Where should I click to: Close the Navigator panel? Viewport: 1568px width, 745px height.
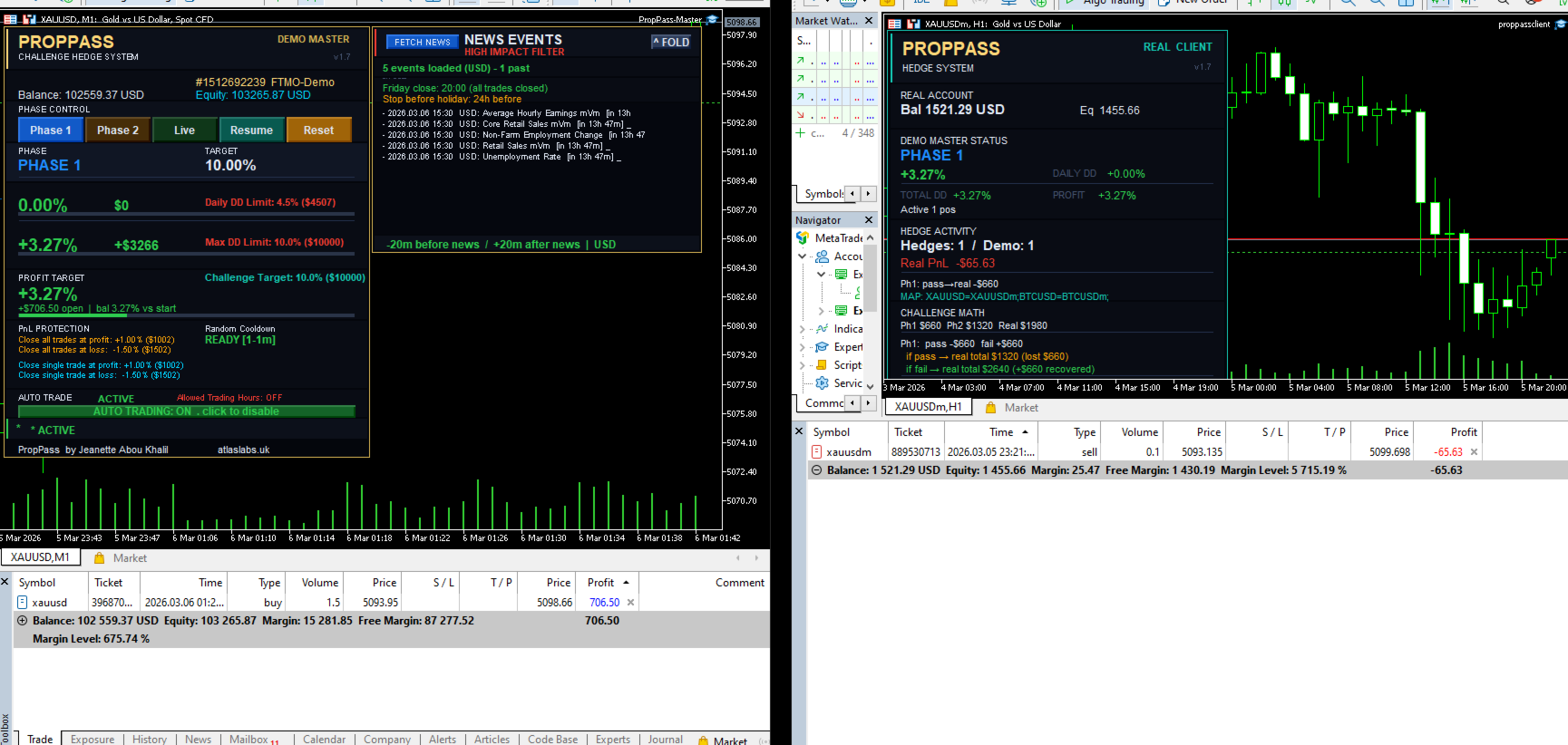point(869,220)
